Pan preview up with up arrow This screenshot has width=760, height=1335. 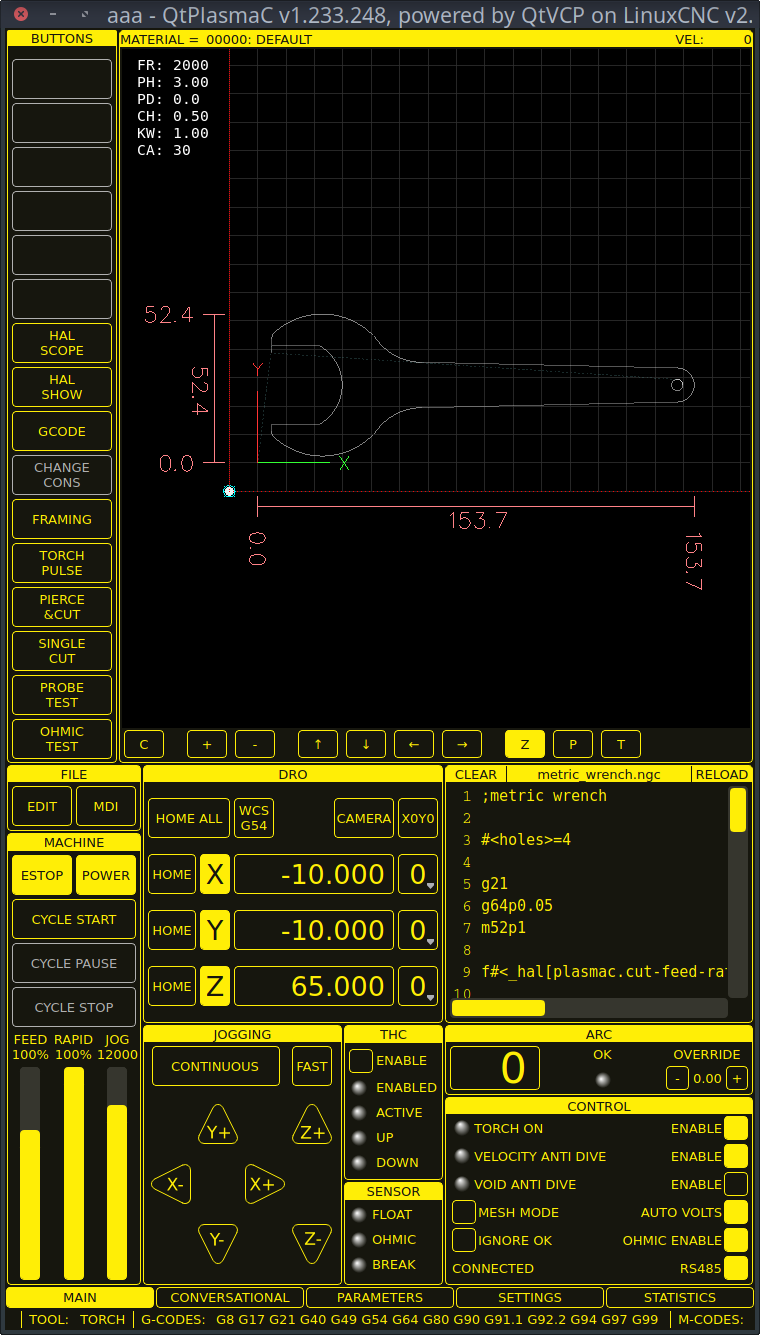(x=318, y=744)
